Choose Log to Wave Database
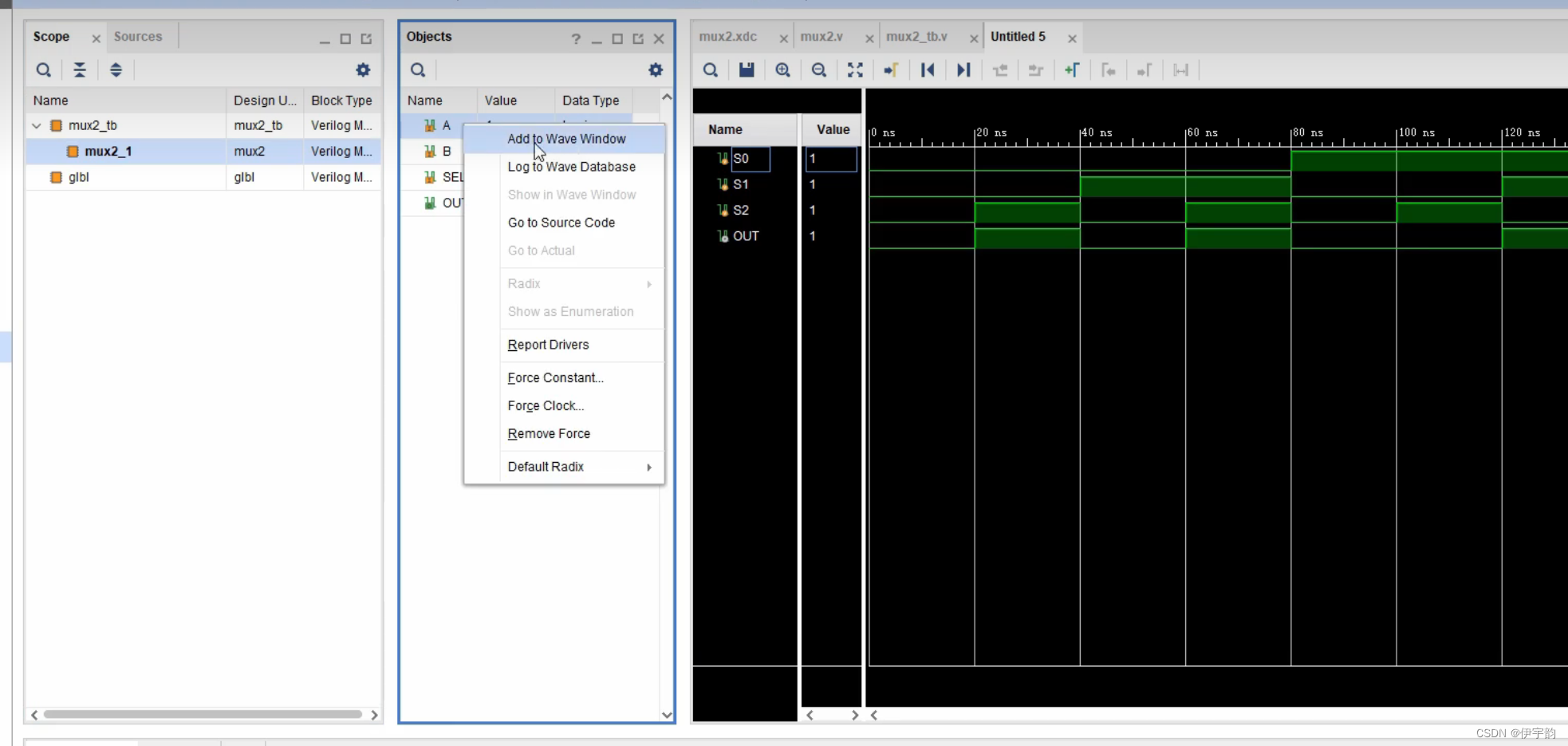This screenshot has height=746, width=1568. click(564, 167)
